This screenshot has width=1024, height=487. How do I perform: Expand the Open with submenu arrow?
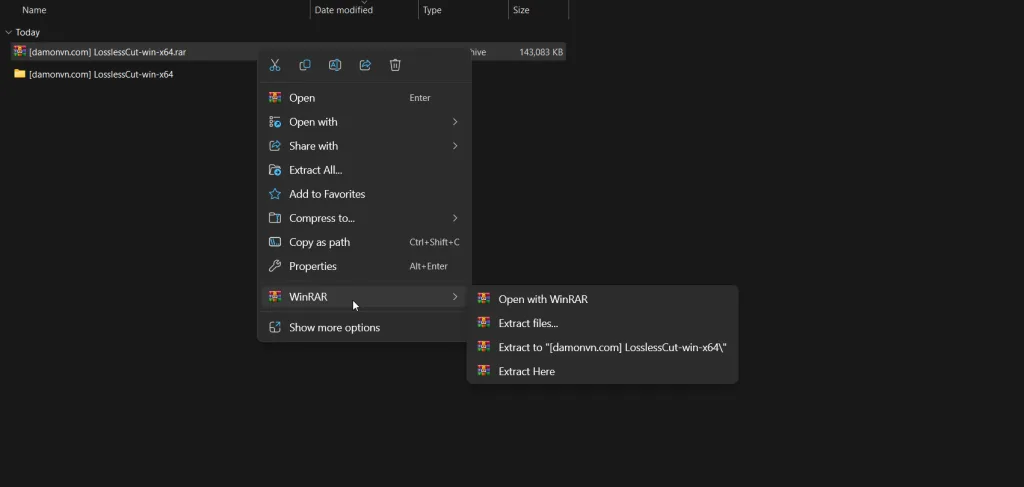tap(455, 122)
